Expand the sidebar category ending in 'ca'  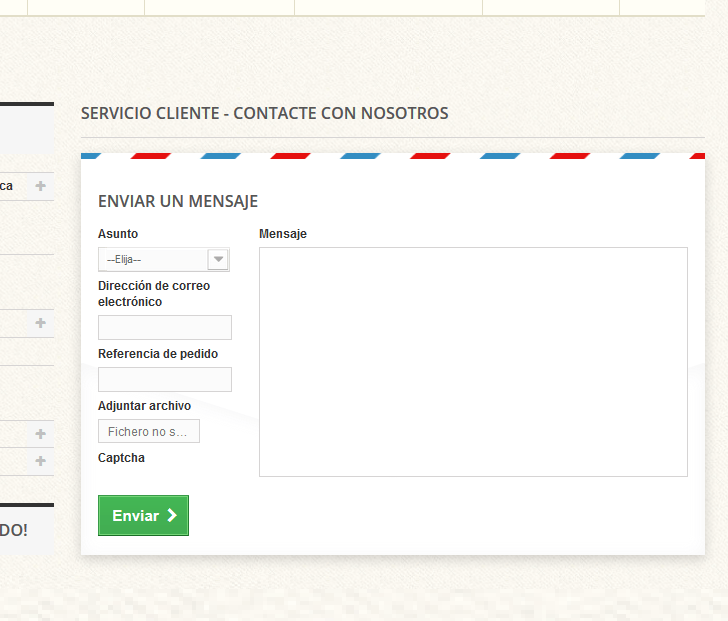point(40,186)
